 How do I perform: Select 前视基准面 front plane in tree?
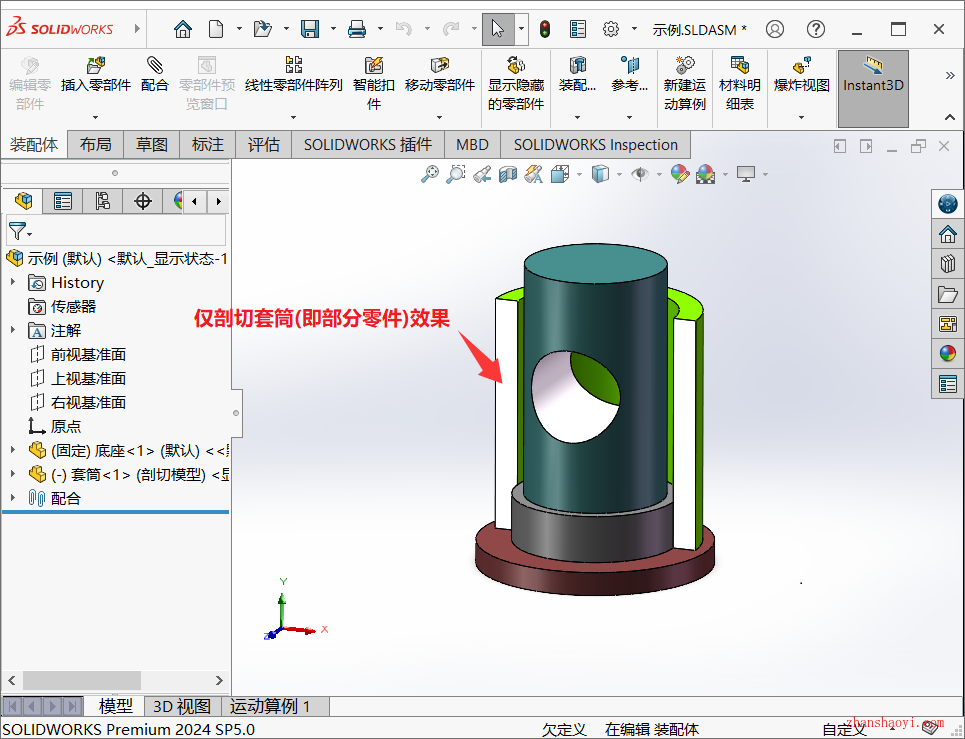coord(78,354)
